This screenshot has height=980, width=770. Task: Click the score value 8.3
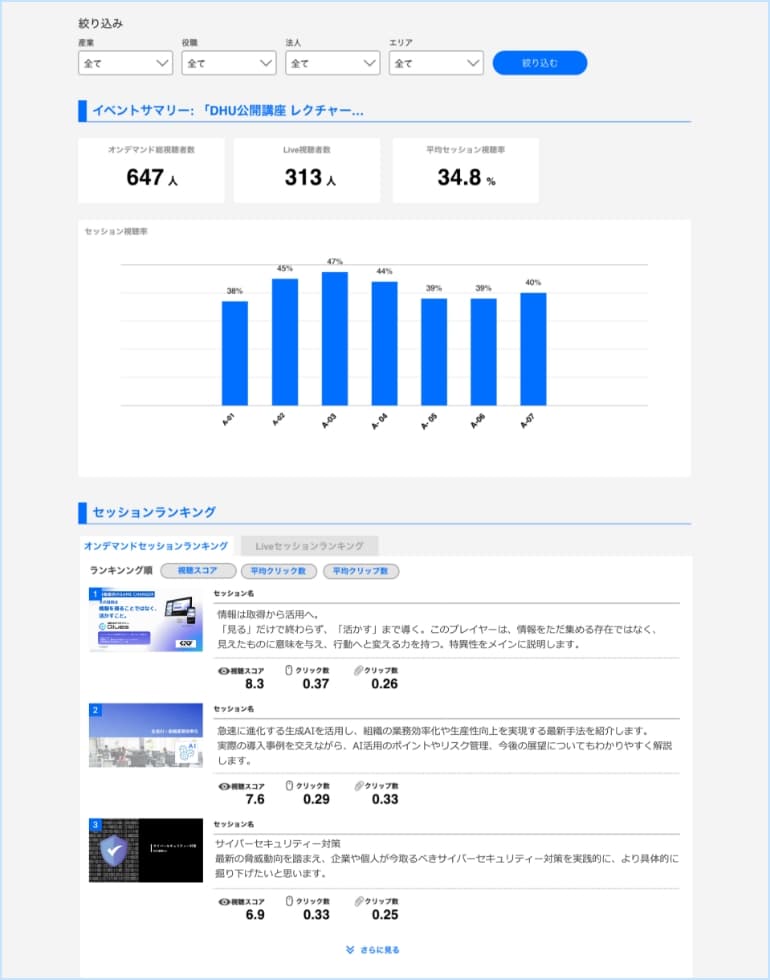pyautogui.click(x=254, y=684)
